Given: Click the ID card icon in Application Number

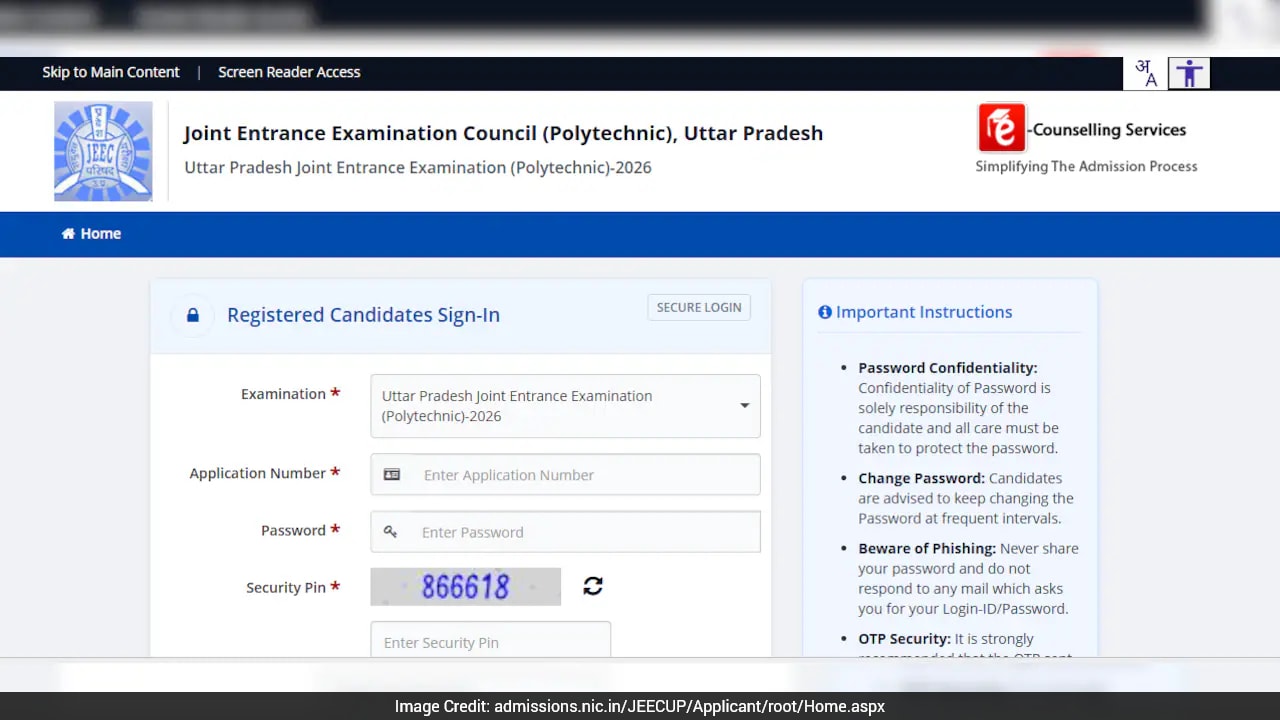Looking at the screenshot, I should tap(392, 475).
